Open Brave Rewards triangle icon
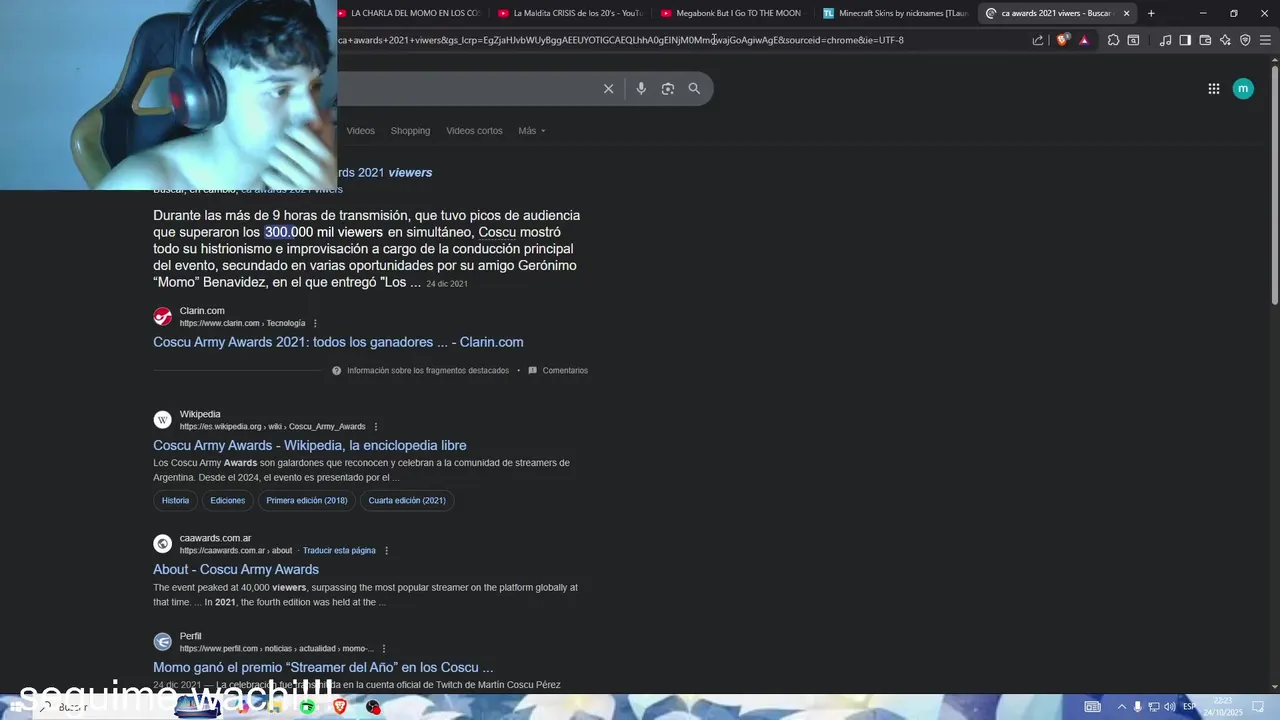The width and height of the screenshot is (1280, 720). tap(1084, 40)
